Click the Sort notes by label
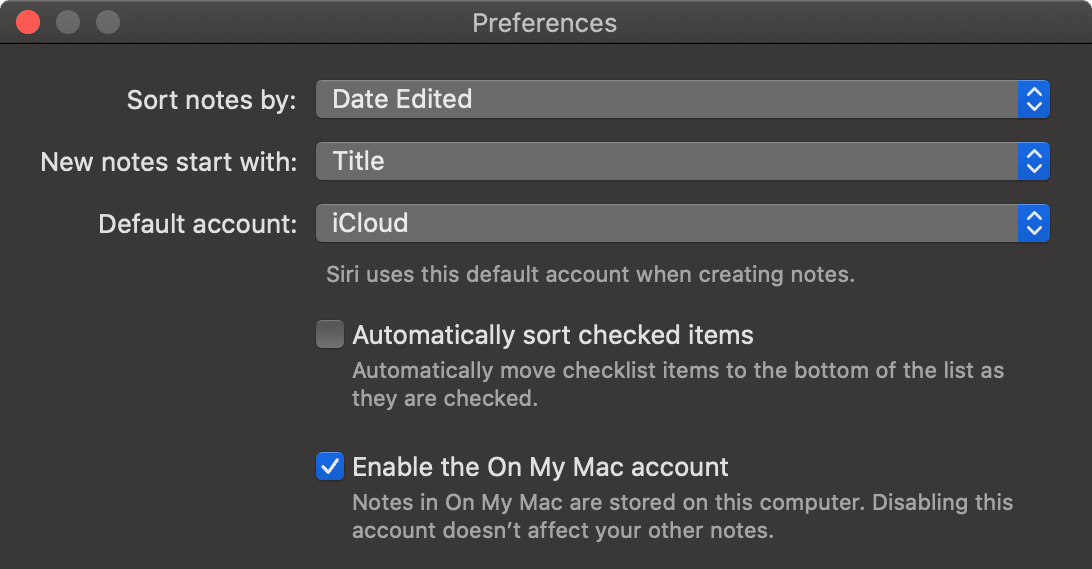Screen dimensions: 1092x569 [x=211, y=100]
